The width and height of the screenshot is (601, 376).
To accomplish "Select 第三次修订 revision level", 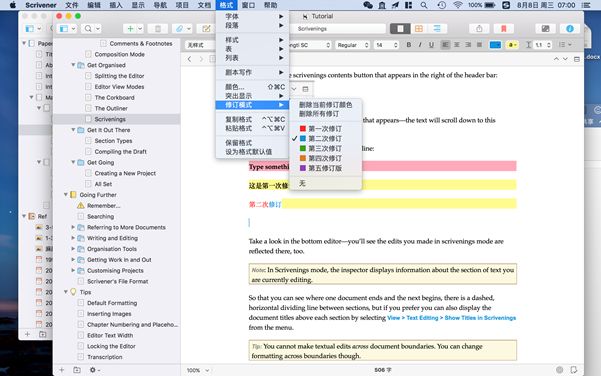I will point(325,148).
